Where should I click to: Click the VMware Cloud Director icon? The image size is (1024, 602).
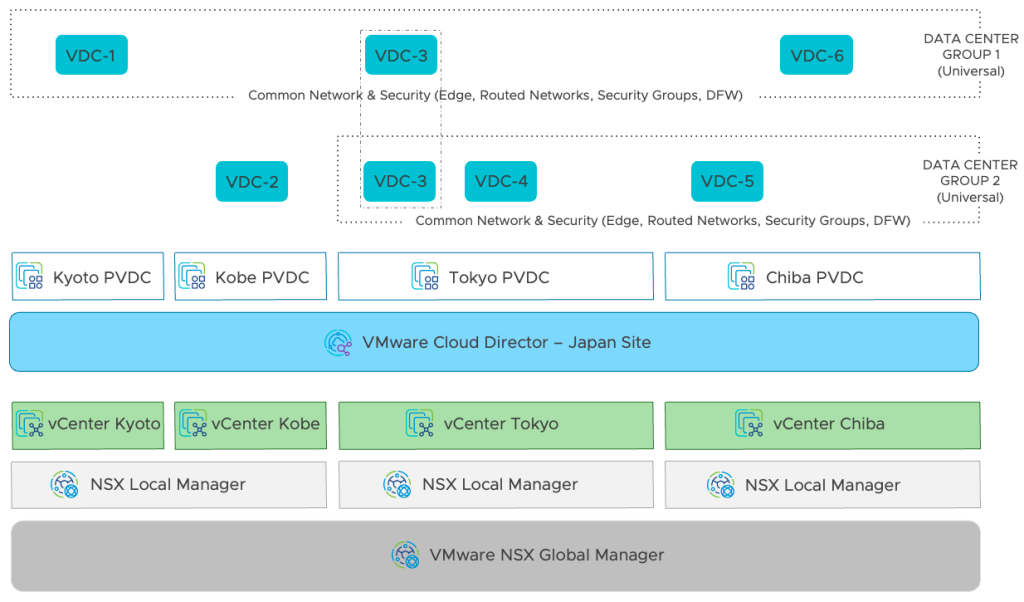click(338, 343)
